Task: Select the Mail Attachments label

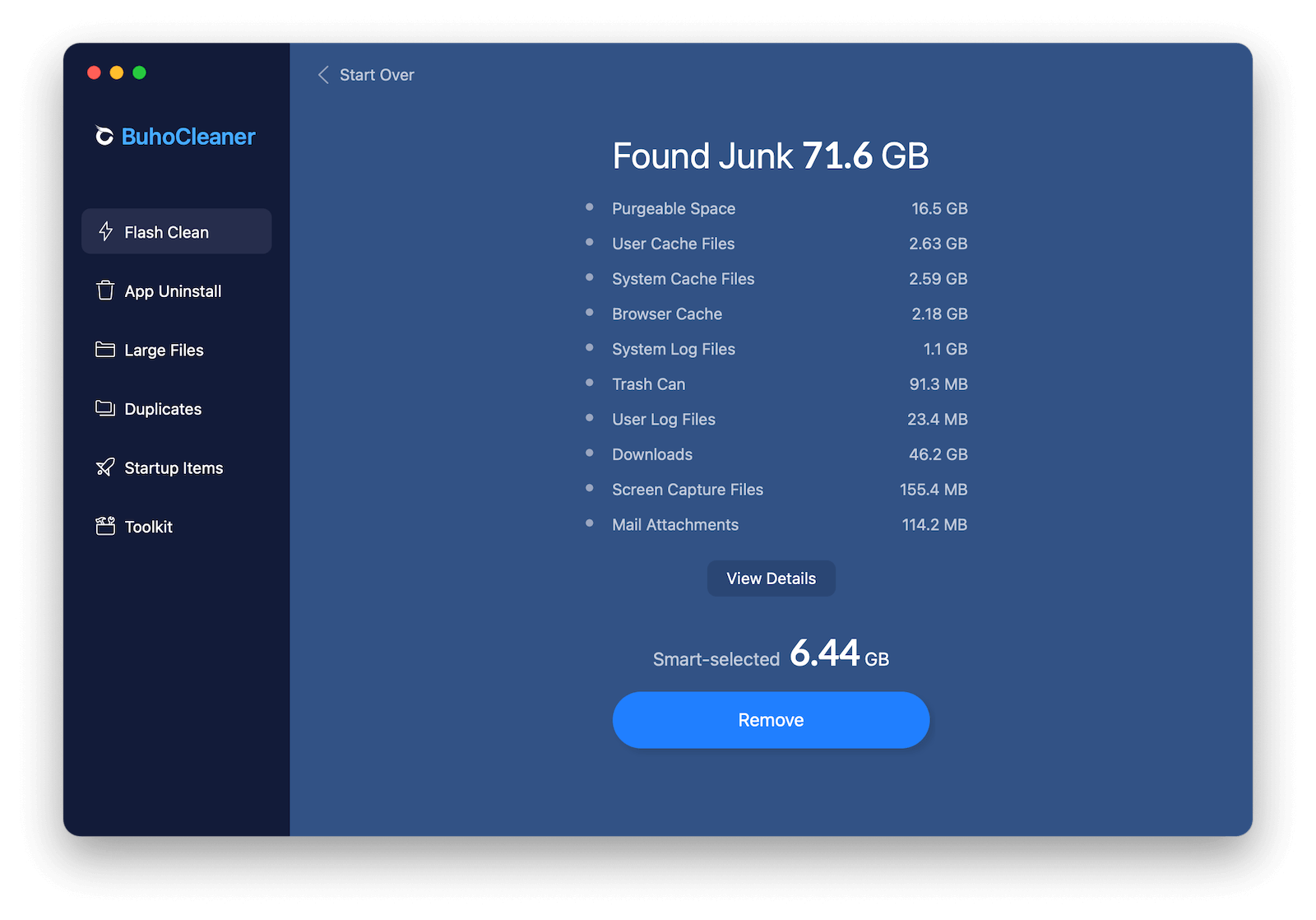Action: pyautogui.click(x=675, y=525)
